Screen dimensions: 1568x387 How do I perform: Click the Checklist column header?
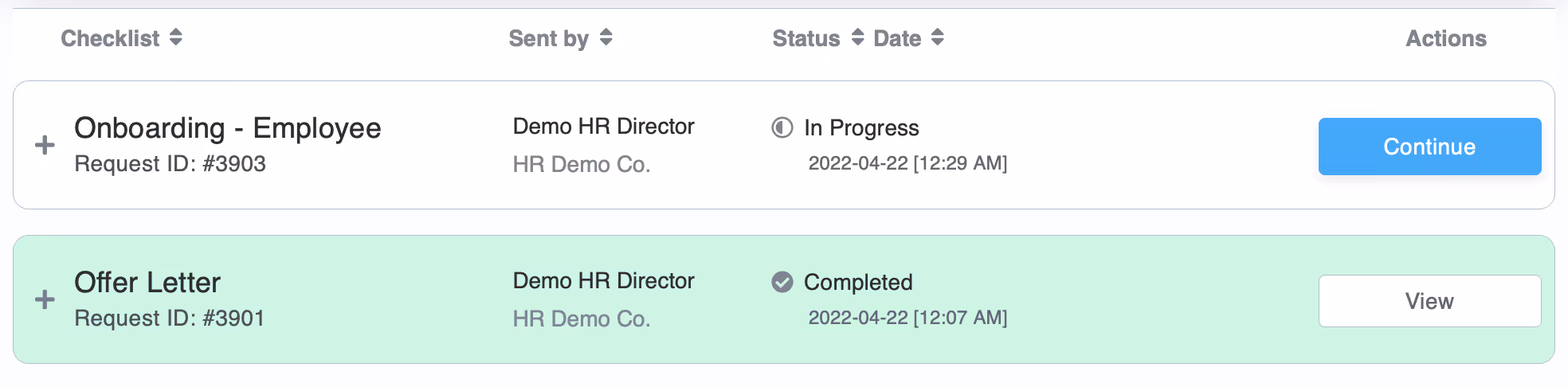110,38
